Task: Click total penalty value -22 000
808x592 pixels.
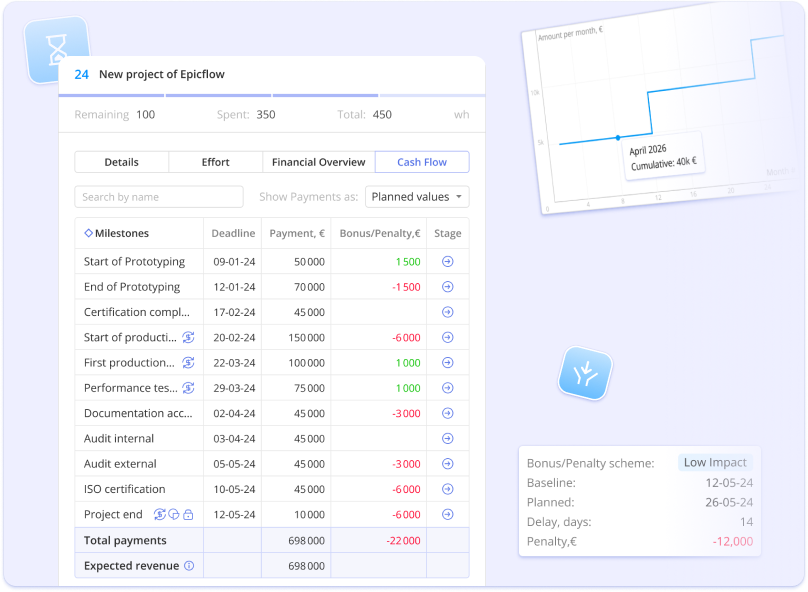Action: (x=403, y=540)
